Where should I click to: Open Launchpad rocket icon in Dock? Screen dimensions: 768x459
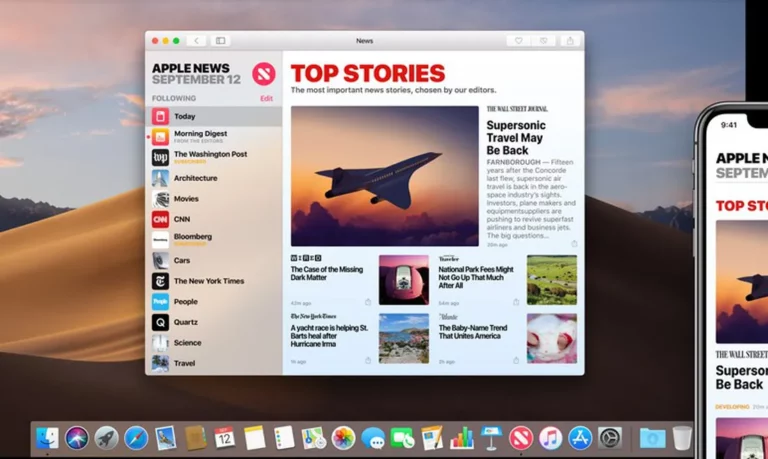(x=106, y=437)
